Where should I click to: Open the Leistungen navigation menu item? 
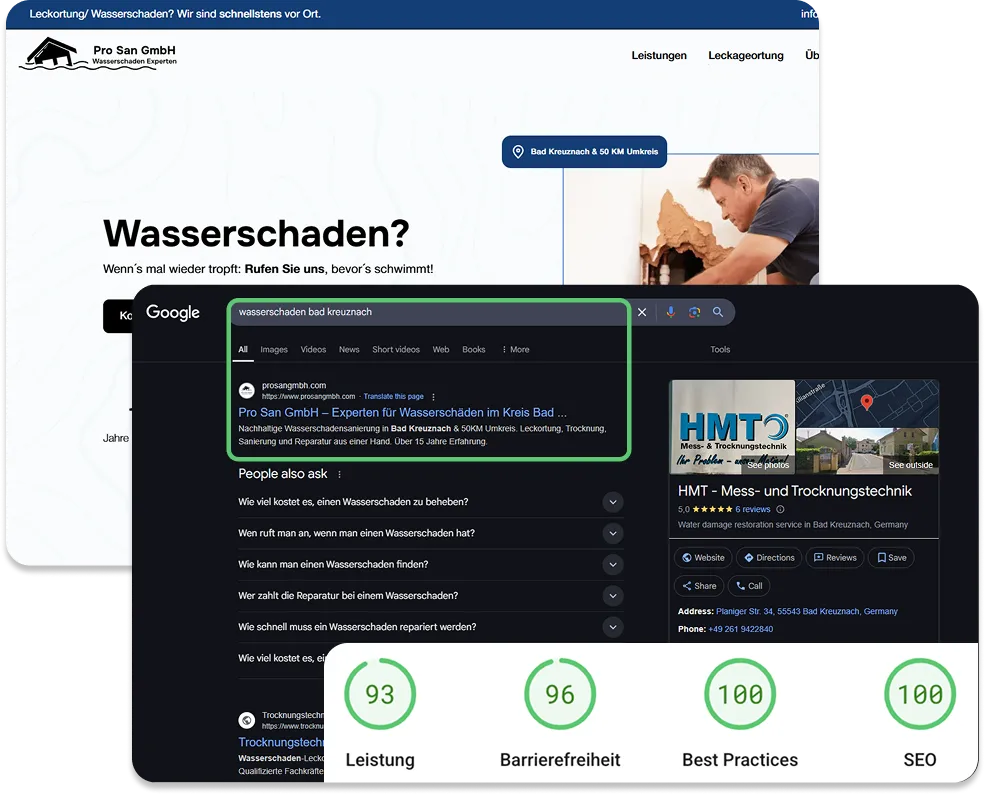tap(659, 56)
